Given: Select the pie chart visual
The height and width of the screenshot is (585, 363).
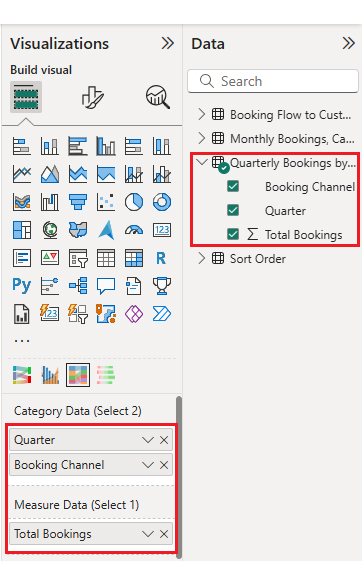Looking at the screenshot, I should 134,202.
